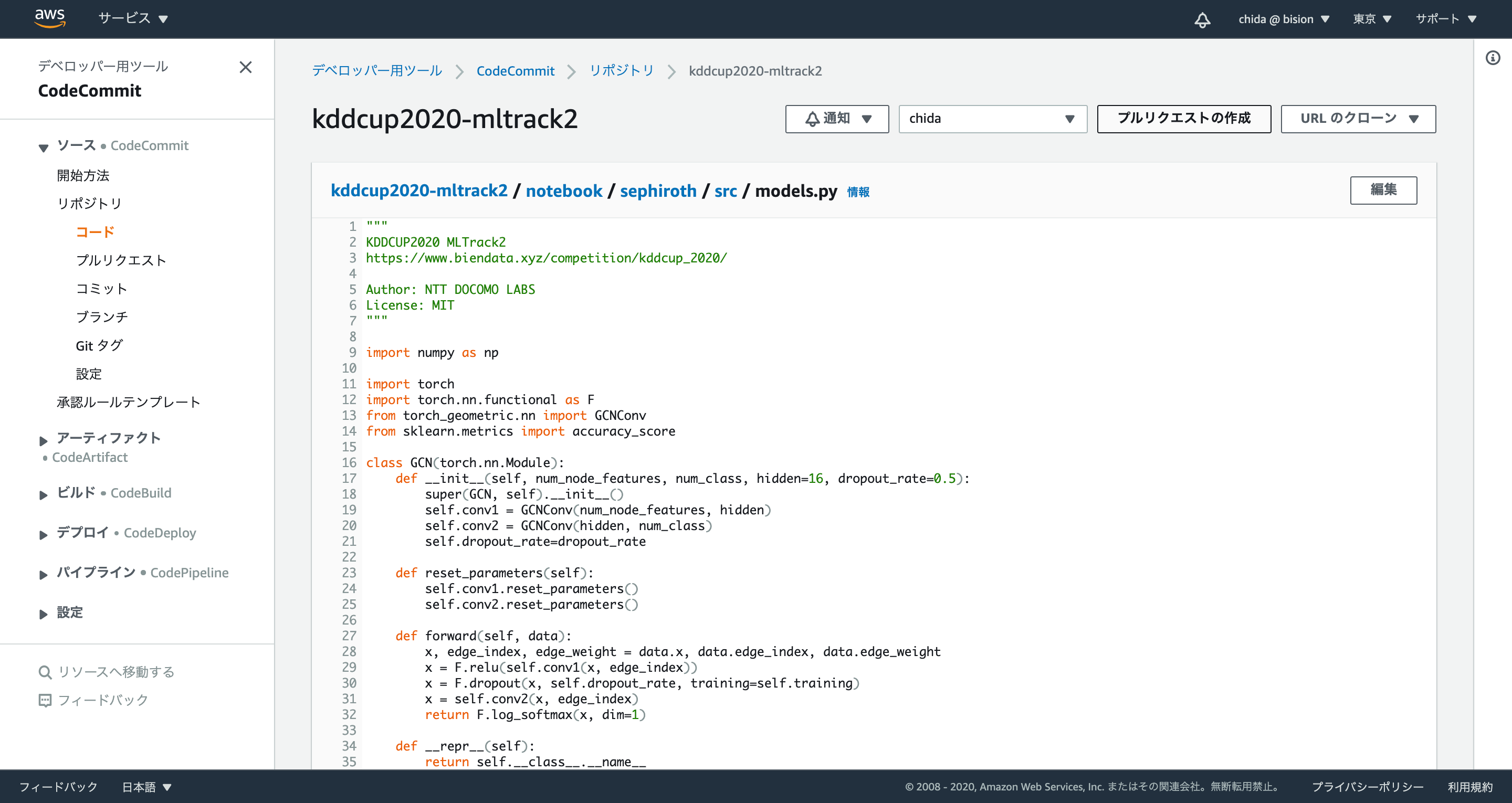Click プルリクエストの作成 button
The width and height of the screenshot is (1512, 803).
coord(1183,119)
